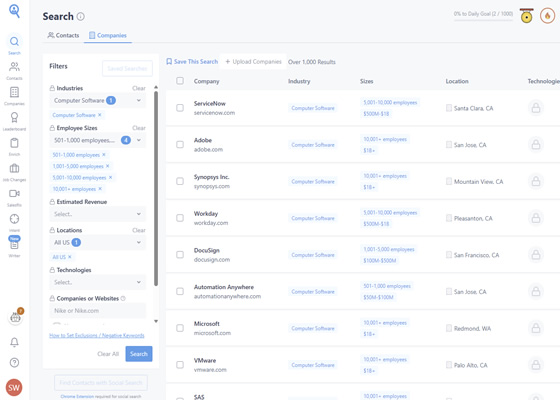Click Upload Companies button
Image resolution: width=560 pixels, height=400 pixels.
(x=253, y=61)
